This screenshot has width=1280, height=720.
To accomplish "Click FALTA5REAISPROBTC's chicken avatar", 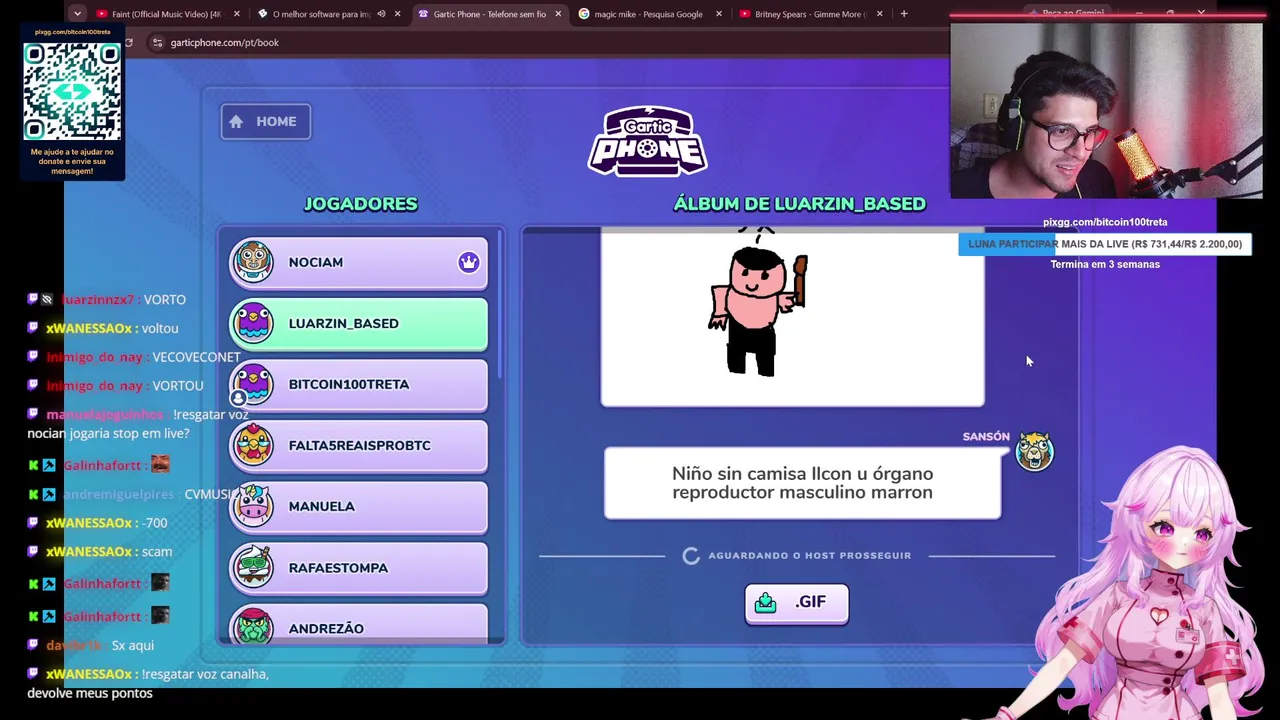I will click(x=252, y=445).
